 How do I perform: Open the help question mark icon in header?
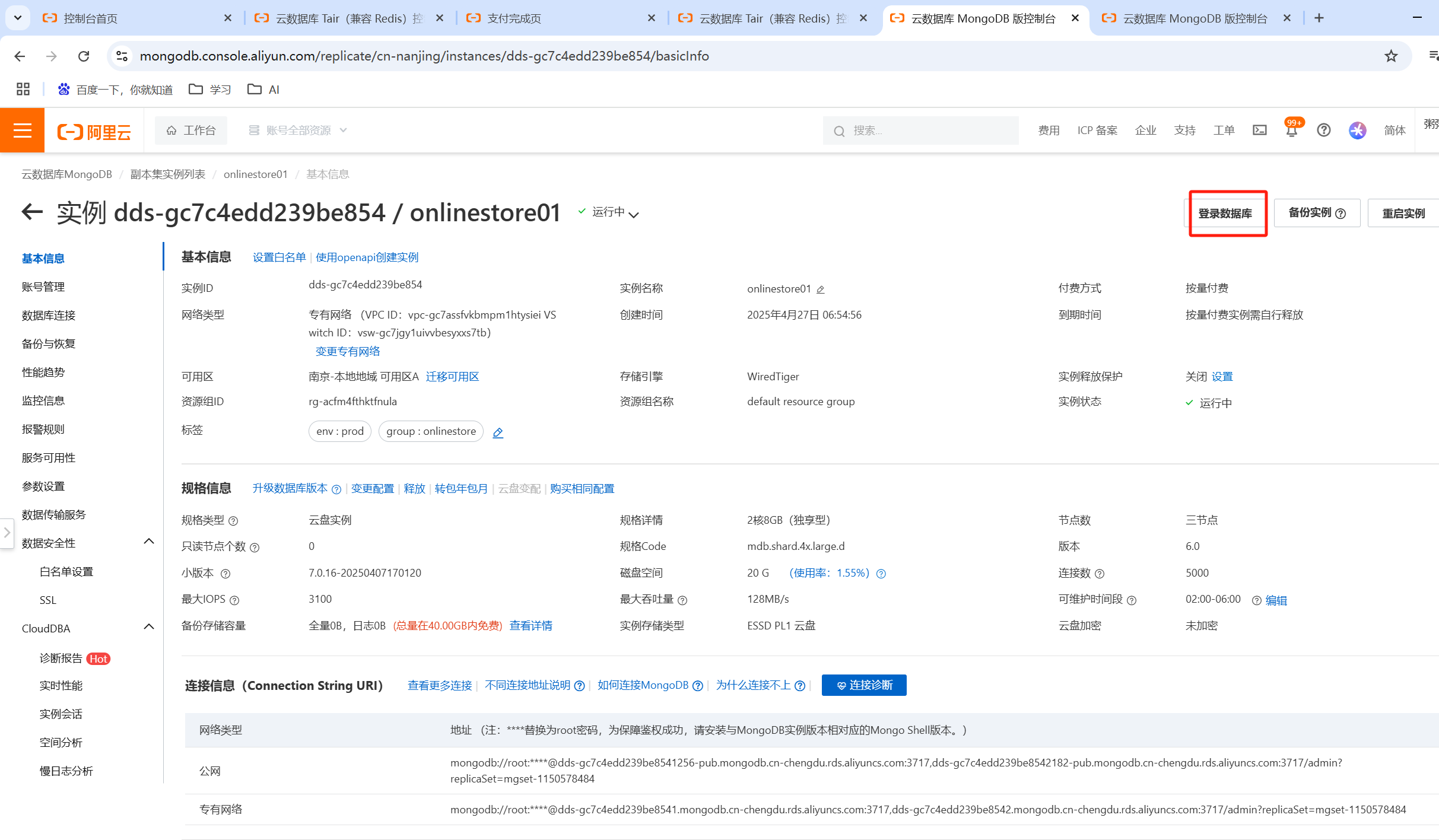click(x=1324, y=130)
